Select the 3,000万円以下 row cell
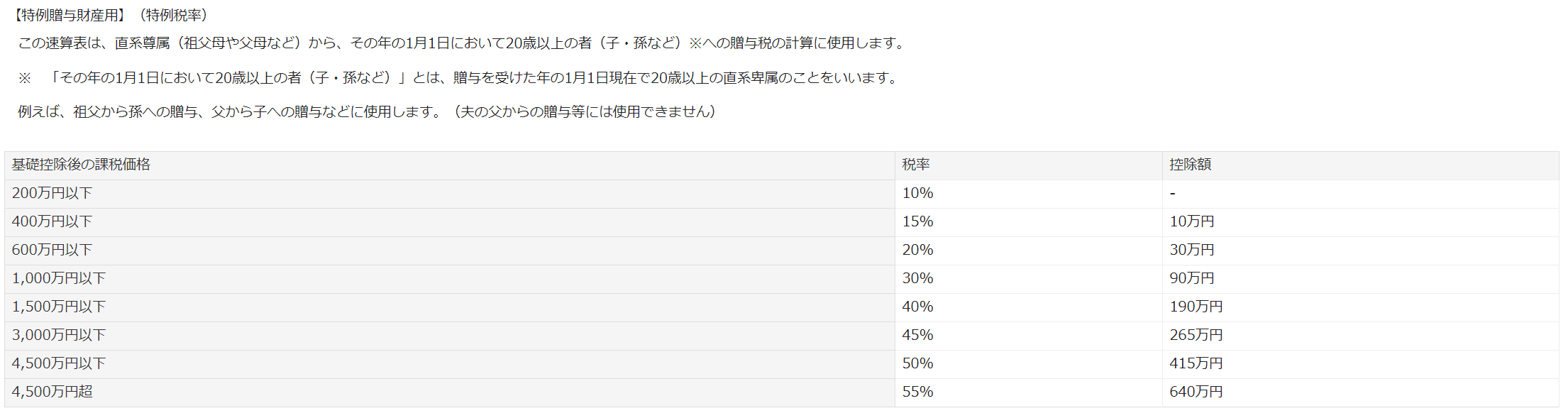Screen dimensions: 1568x418 point(59,335)
